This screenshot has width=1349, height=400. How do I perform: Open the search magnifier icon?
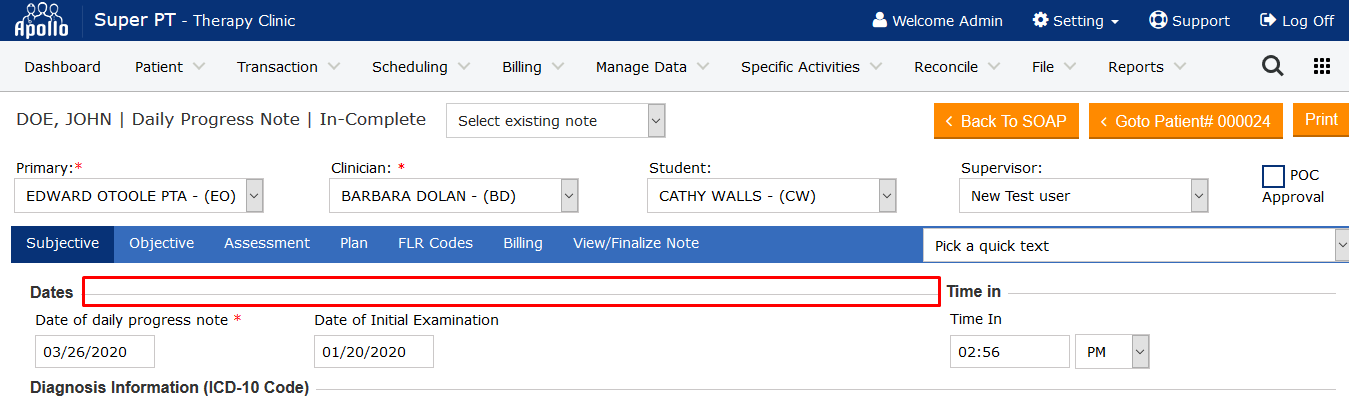tap(1272, 66)
